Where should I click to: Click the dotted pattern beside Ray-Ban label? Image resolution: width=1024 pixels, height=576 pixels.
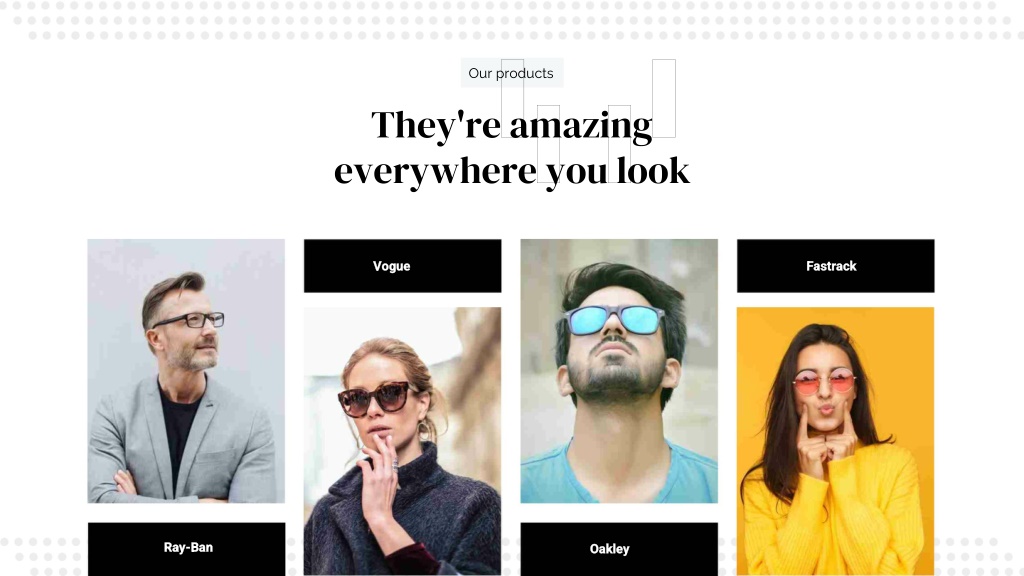click(x=44, y=556)
